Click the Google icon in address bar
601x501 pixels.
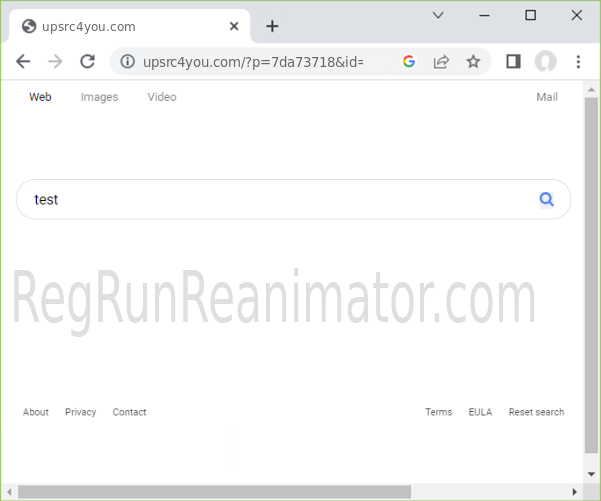pyautogui.click(x=409, y=62)
